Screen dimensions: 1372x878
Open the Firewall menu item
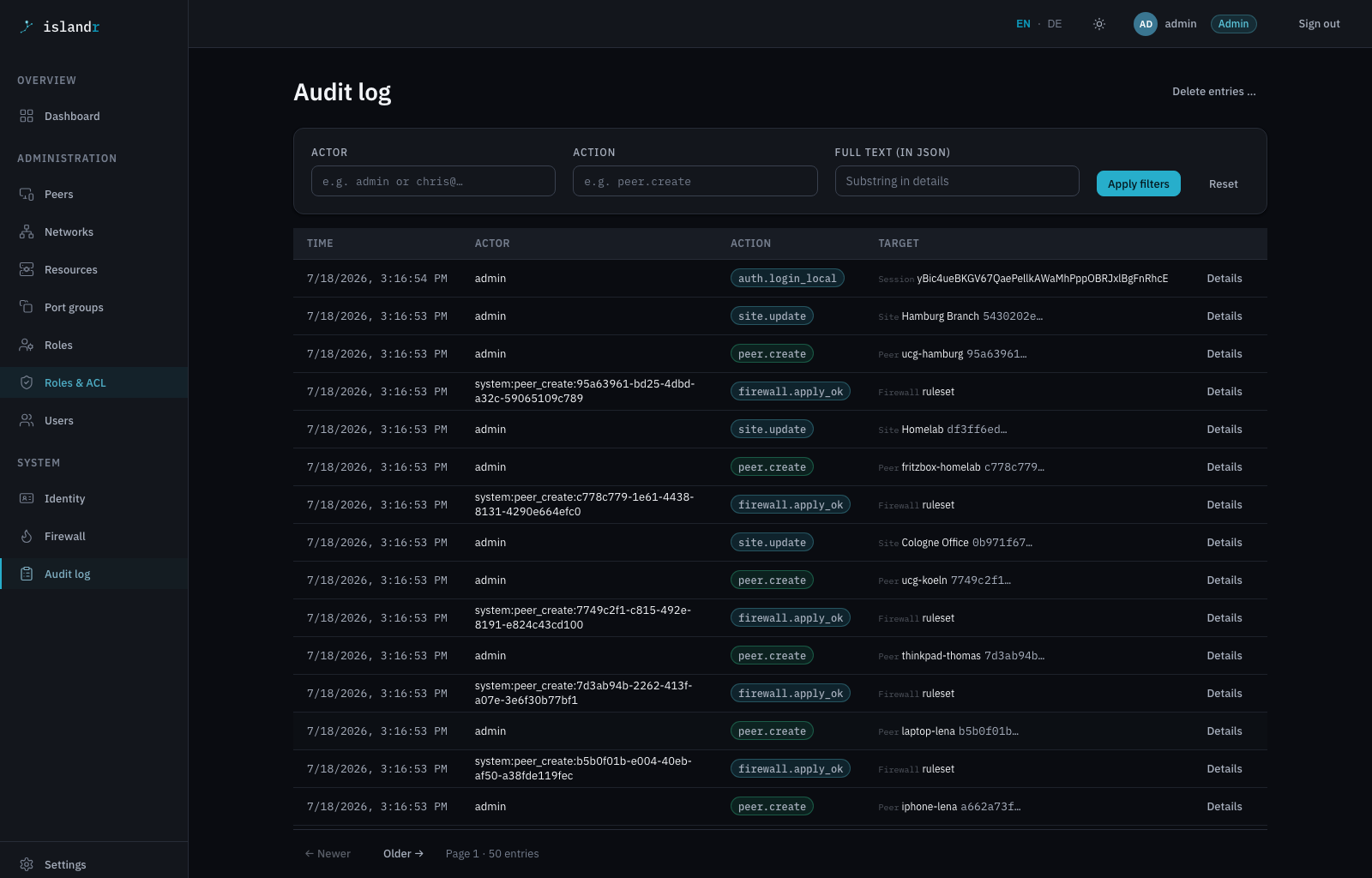tap(93, 536)
